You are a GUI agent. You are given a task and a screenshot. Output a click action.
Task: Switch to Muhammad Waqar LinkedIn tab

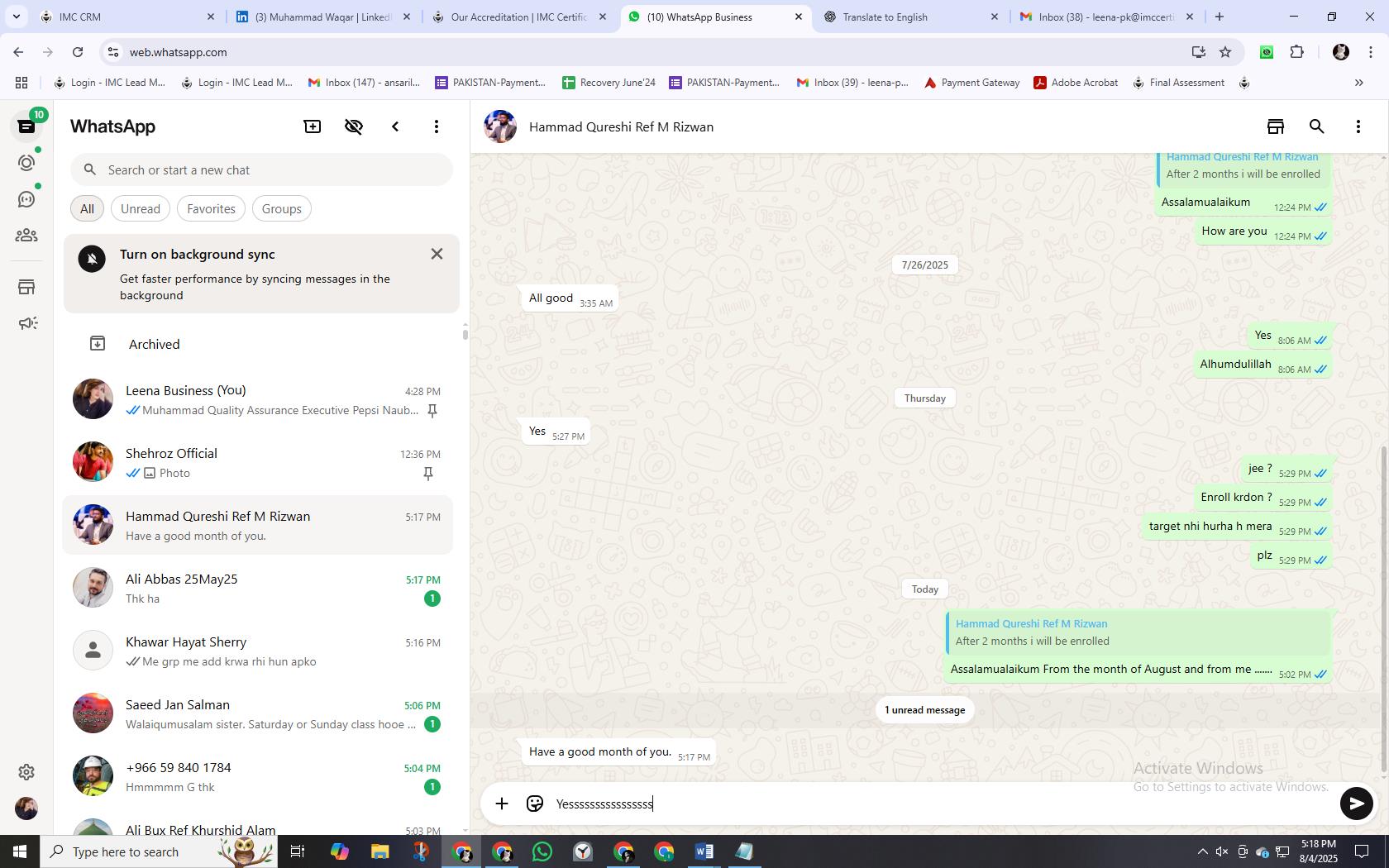pyautogui.click(x=322, y=17)
